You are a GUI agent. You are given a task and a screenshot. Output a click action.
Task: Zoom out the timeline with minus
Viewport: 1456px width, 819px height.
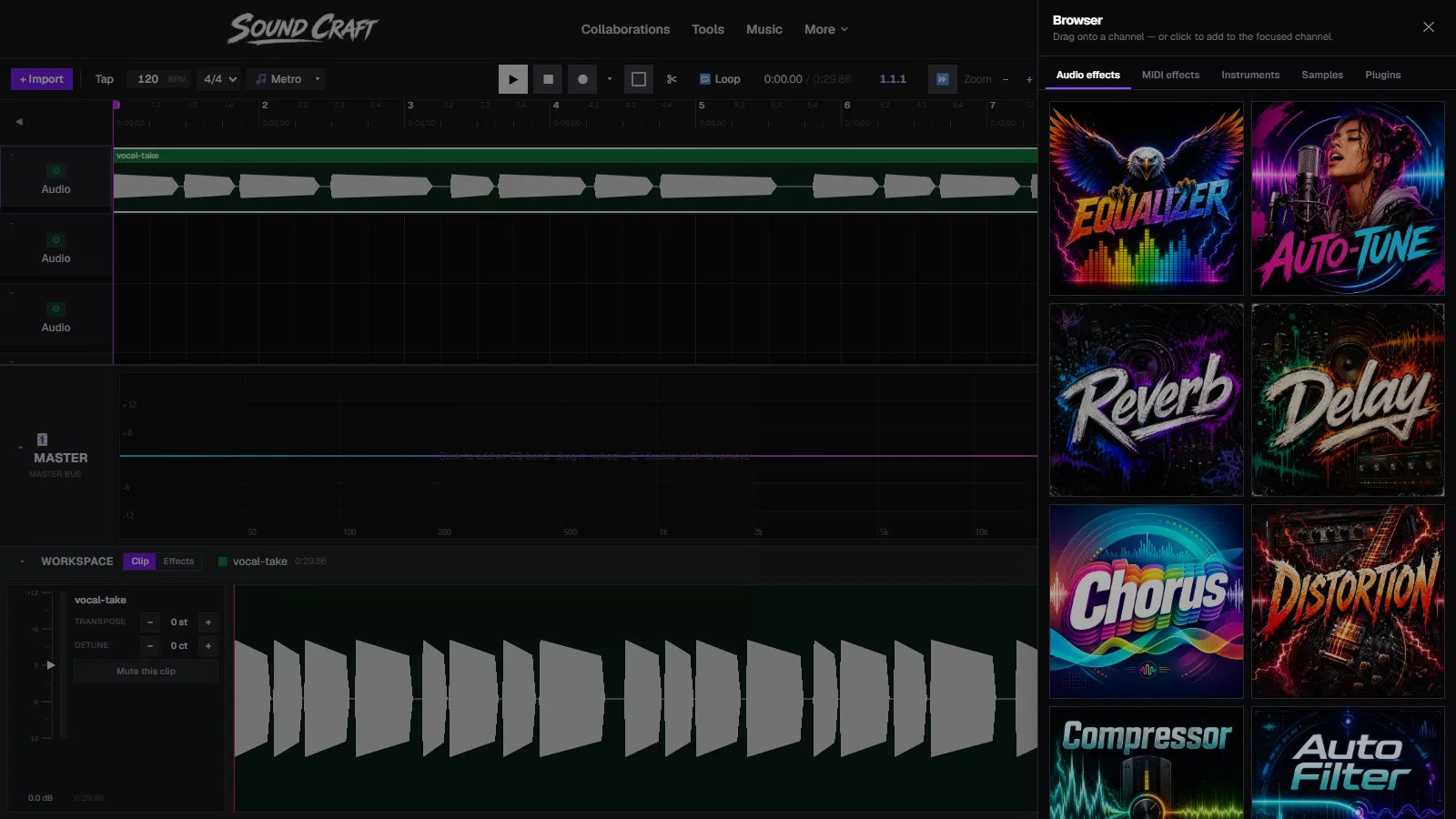[x=1006, y=79]
